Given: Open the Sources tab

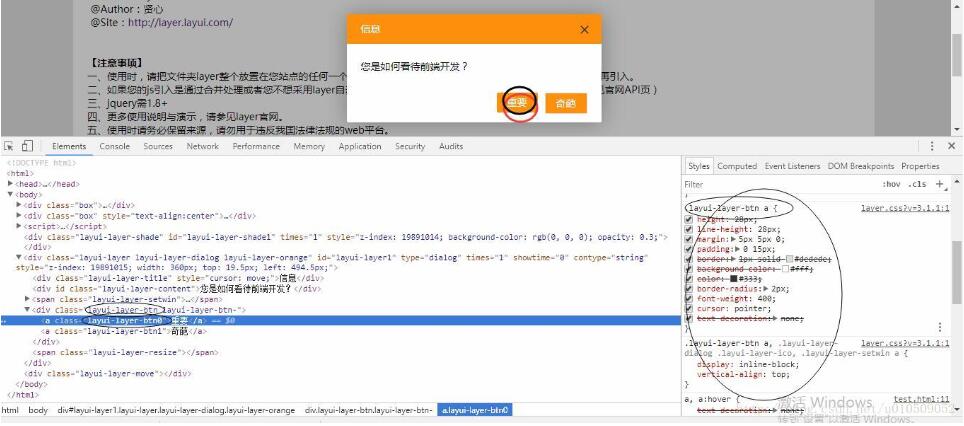Looking at the screenshot, I should [x=158, y=146].
